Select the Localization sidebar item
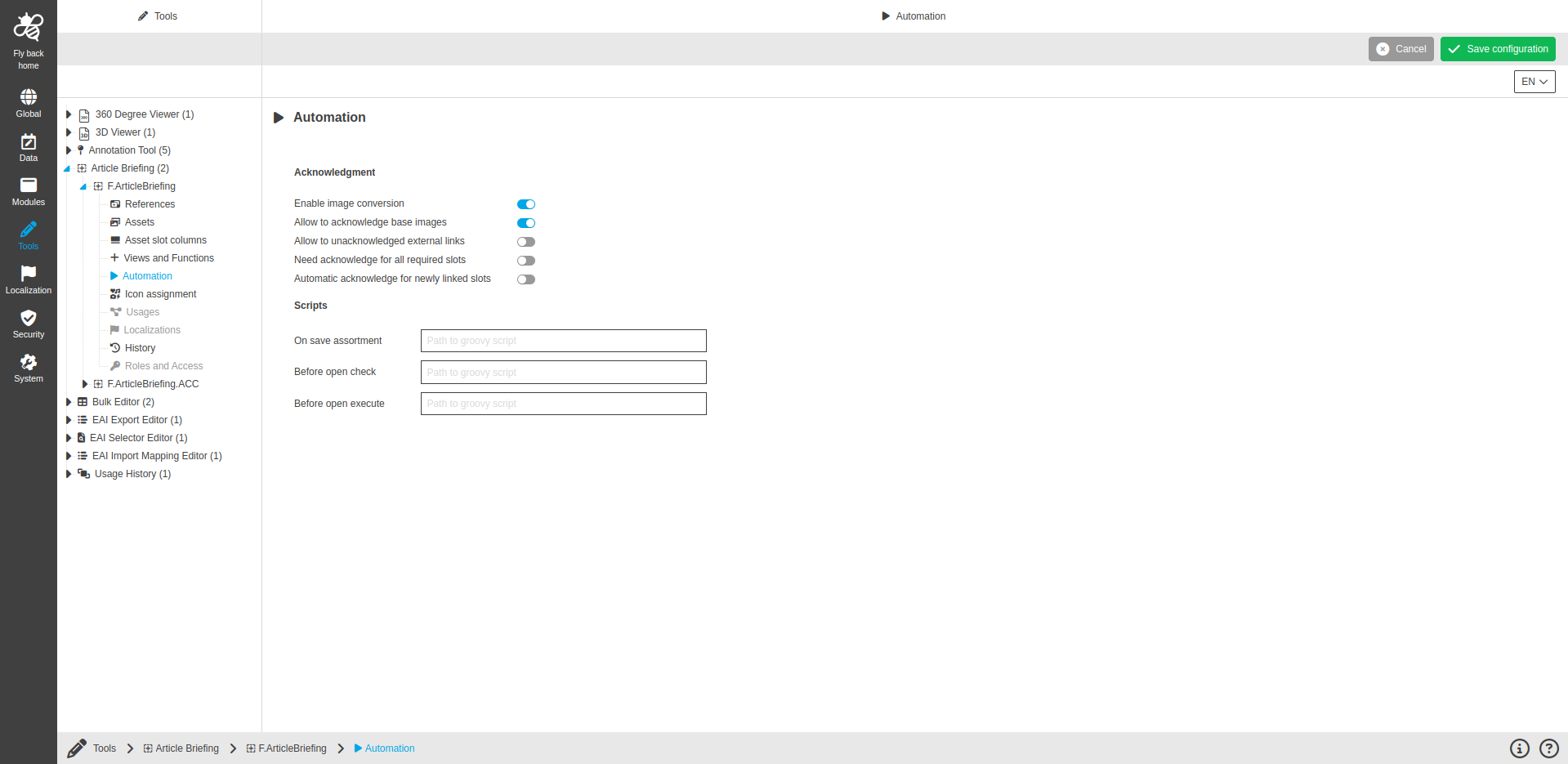 pos(28,276)
